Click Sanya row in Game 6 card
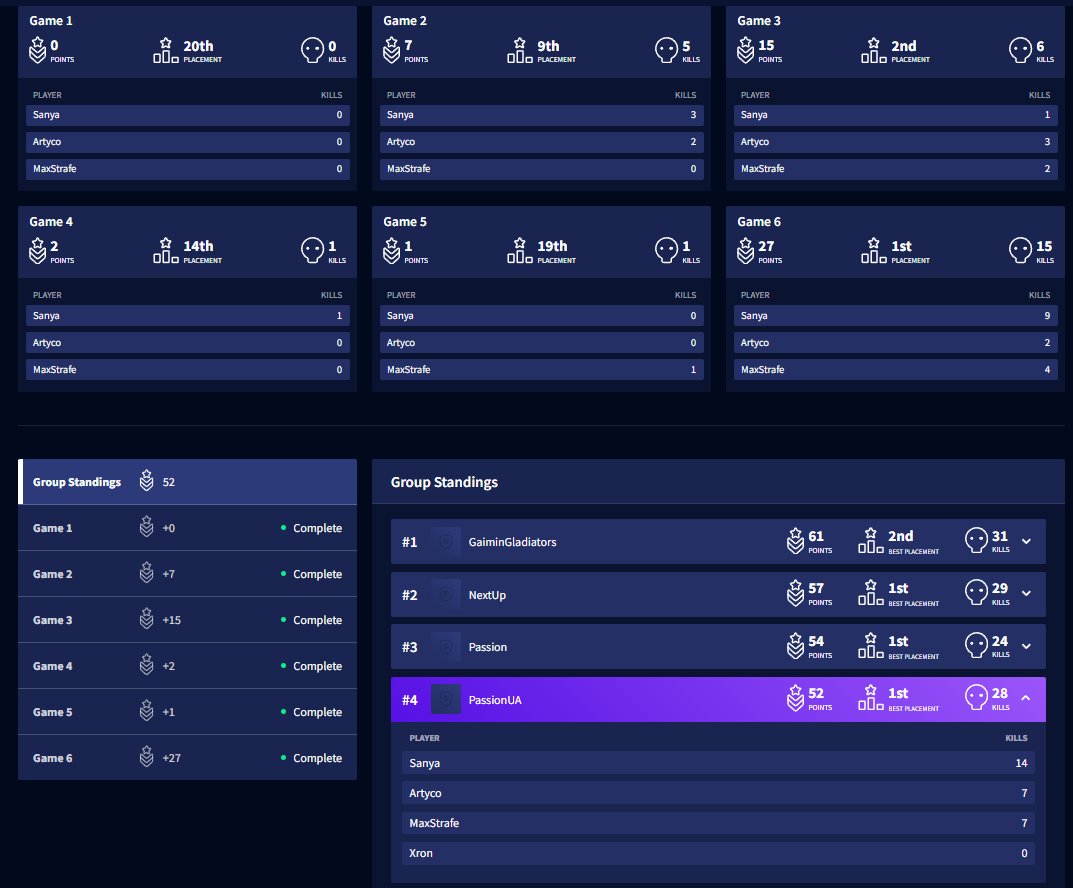 (x=896, y=315)
